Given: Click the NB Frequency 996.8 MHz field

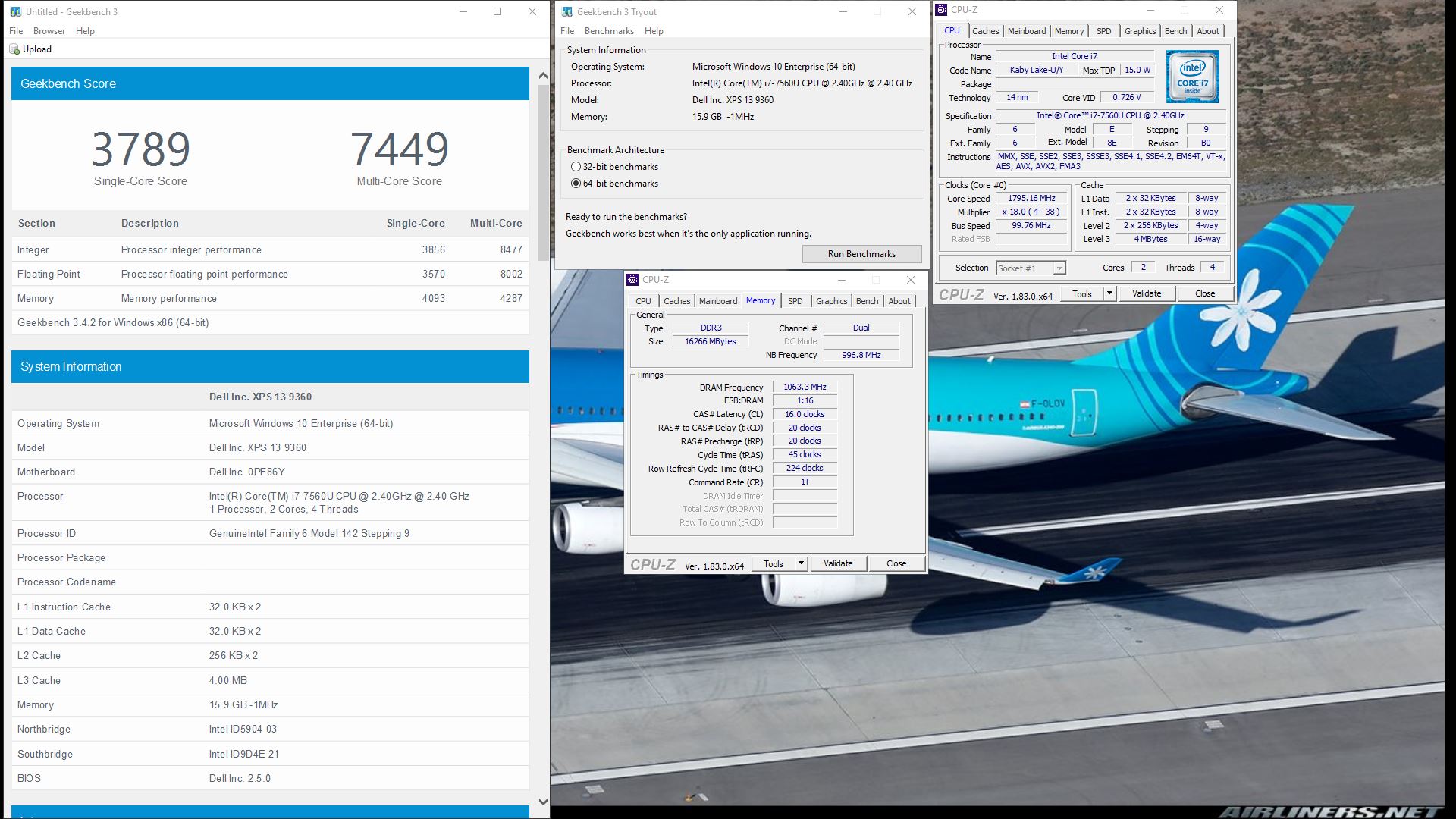Looking at the screenshot, I should [861, 355].
